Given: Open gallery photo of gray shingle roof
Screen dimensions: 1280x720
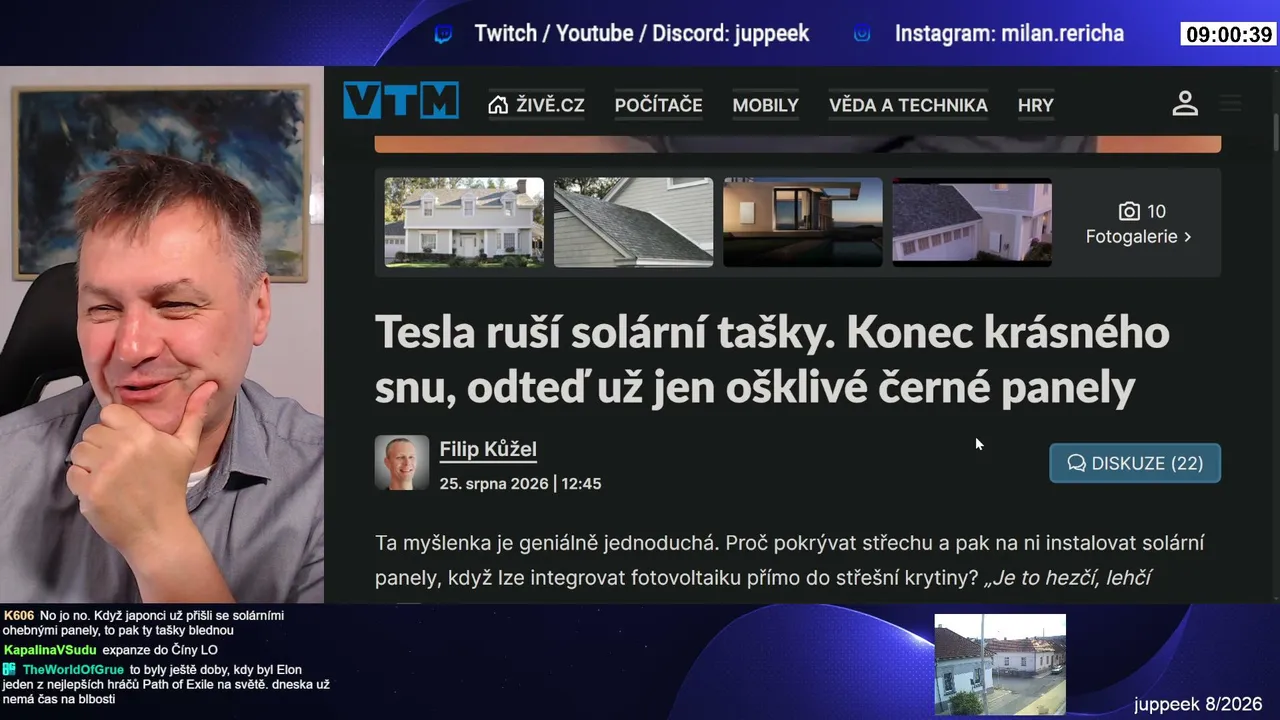Looking at the screenshot, I should pos(633,222).
